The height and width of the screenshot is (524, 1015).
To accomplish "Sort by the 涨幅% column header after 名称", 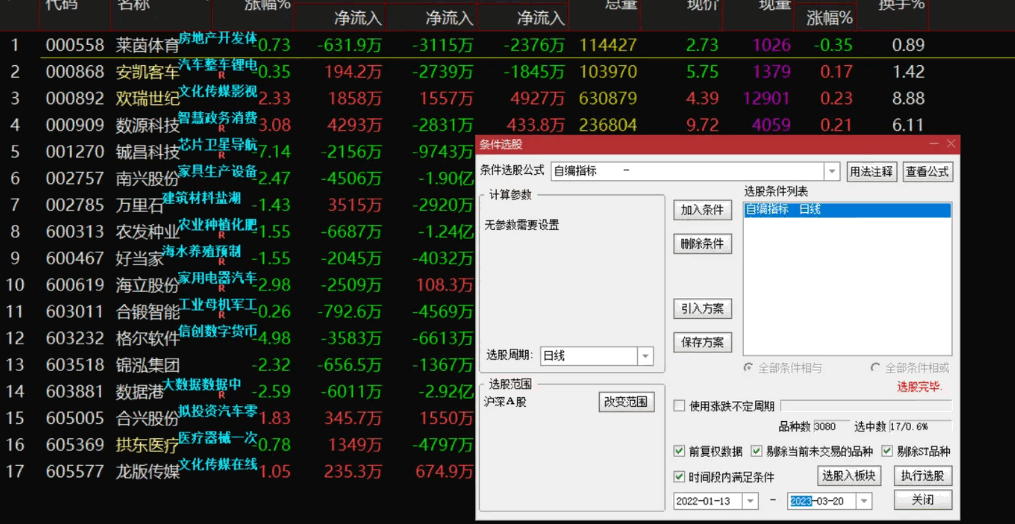I will pos(267,4).
